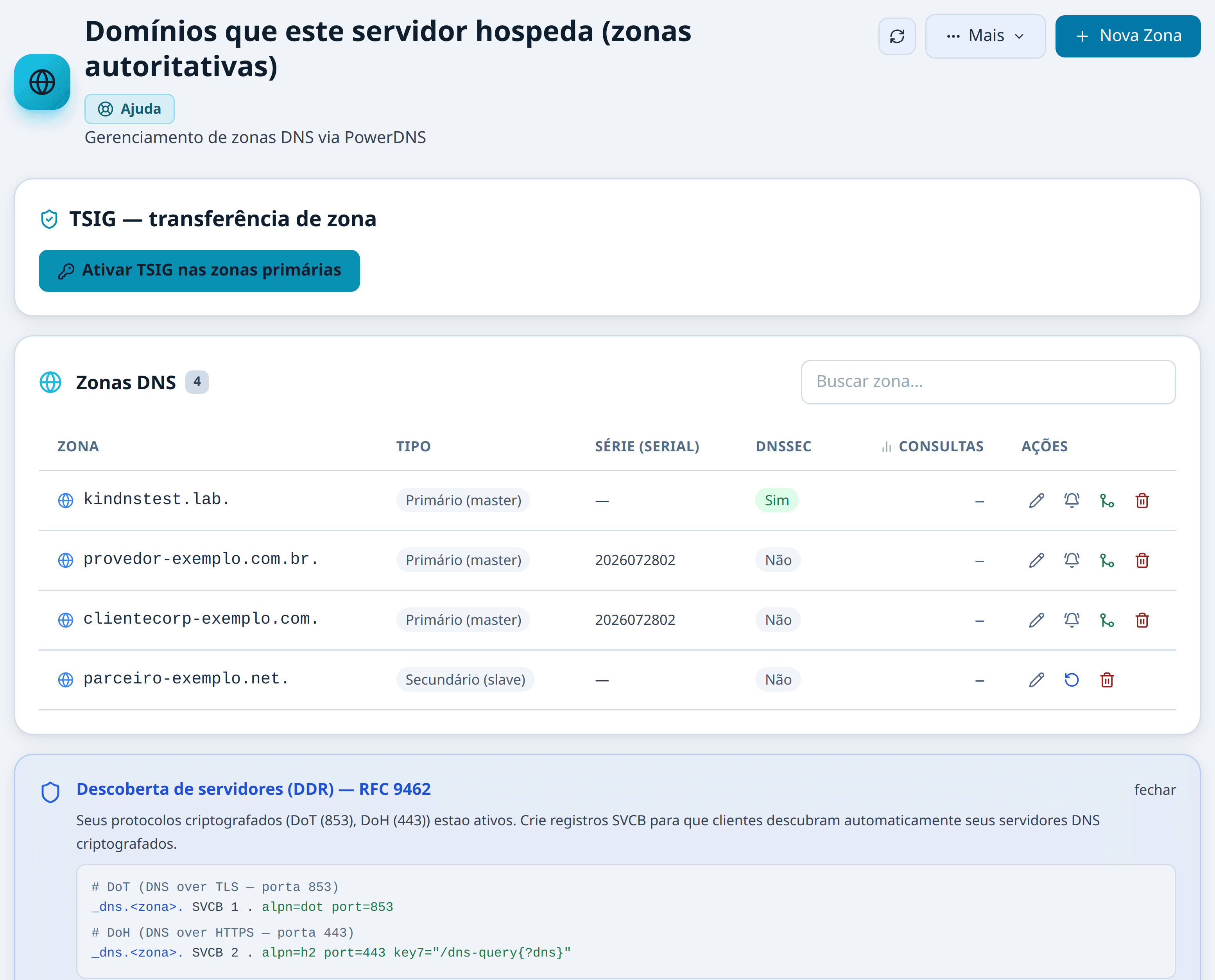This screenshot has height=980, width=1215.
Task: Delete the kindnstest.lab. zone
Action: (x=1142, y=501)
